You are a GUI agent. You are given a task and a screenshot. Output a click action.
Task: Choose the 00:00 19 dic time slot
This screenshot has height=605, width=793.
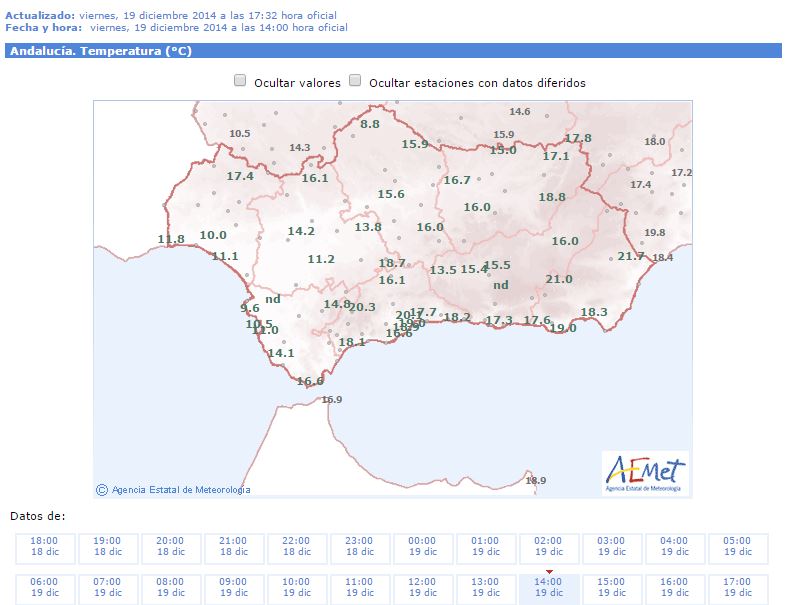point(422,546)
